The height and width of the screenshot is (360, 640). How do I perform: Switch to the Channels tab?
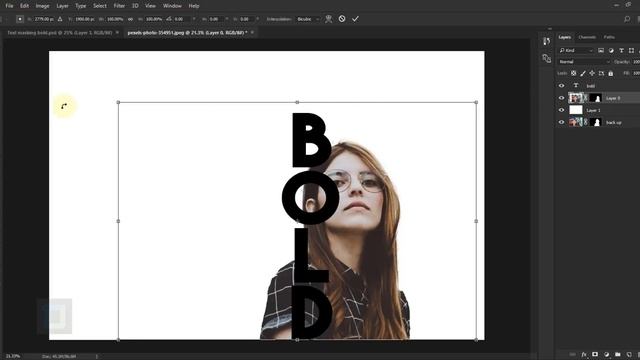click(587, 37)
